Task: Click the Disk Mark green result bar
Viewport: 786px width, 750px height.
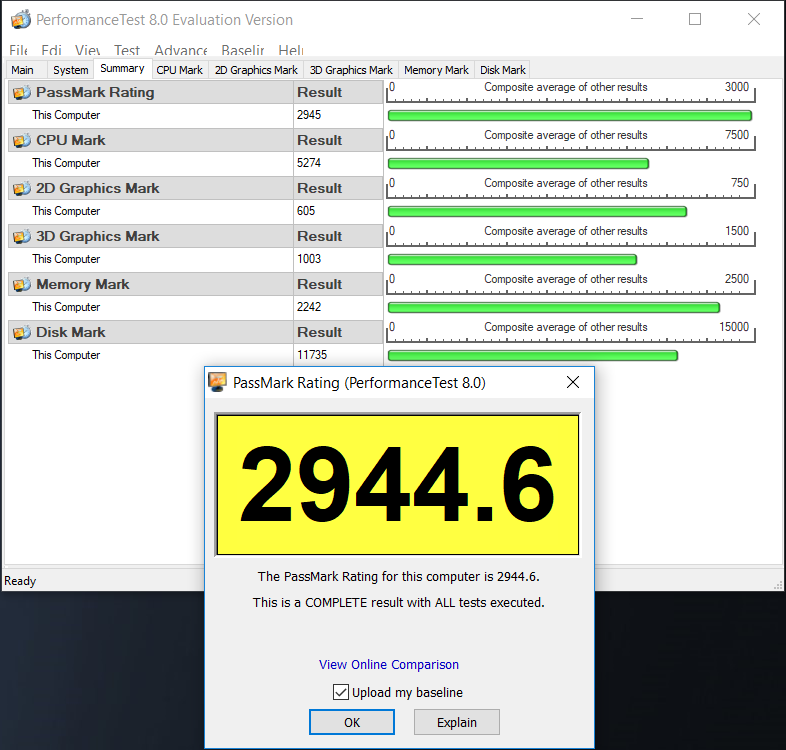Action: [533, 355]
